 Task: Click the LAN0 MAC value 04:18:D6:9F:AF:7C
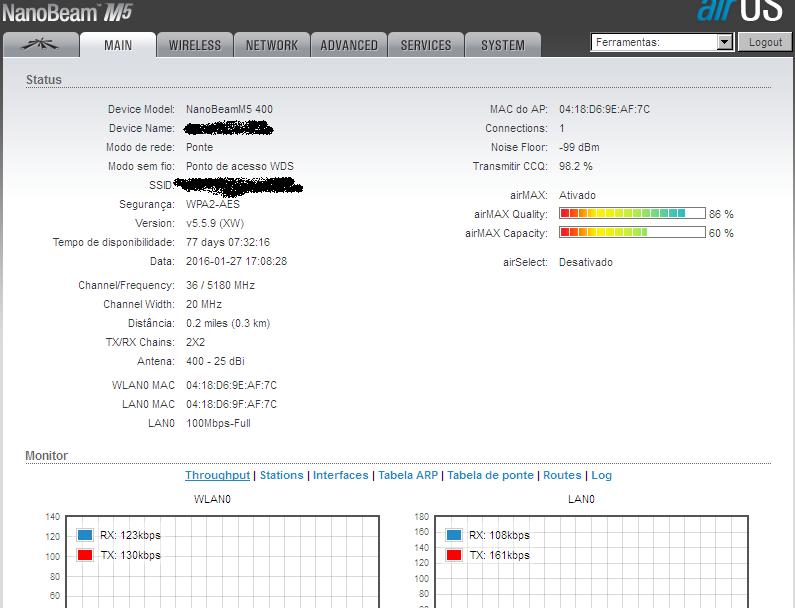tap(231, 404)
